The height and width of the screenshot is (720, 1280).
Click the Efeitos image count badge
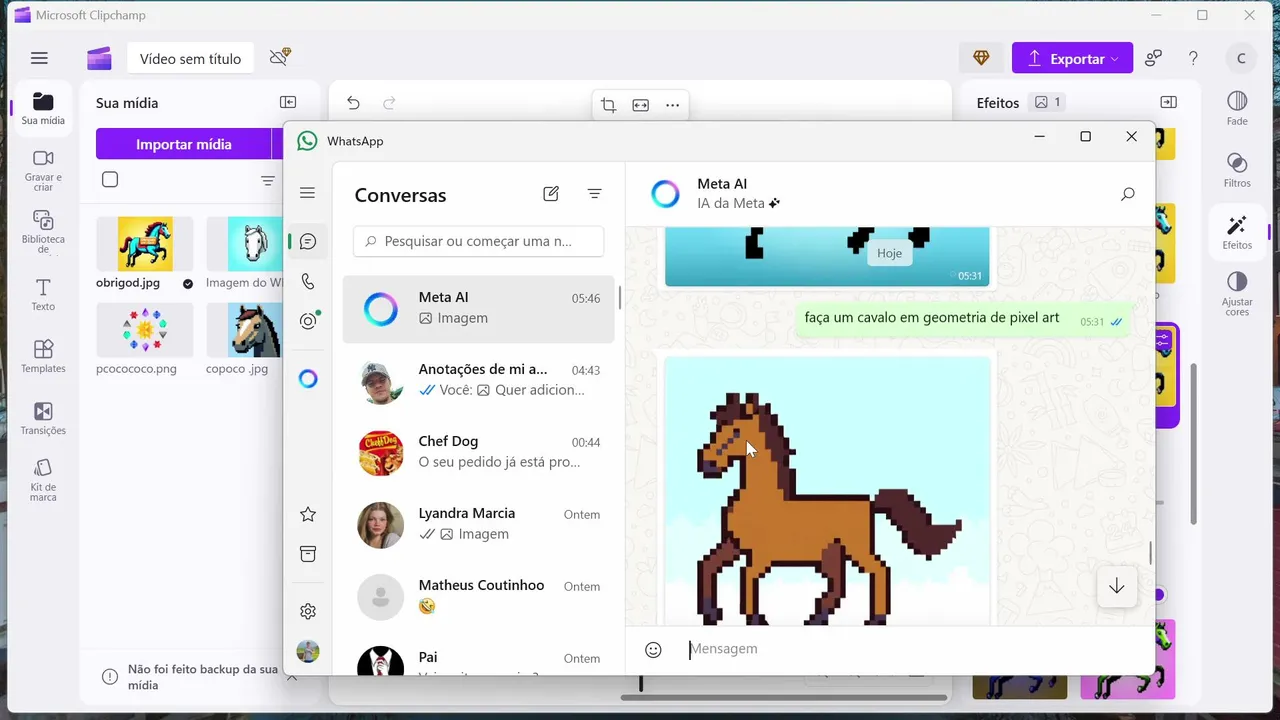[x=1049, y=102]
